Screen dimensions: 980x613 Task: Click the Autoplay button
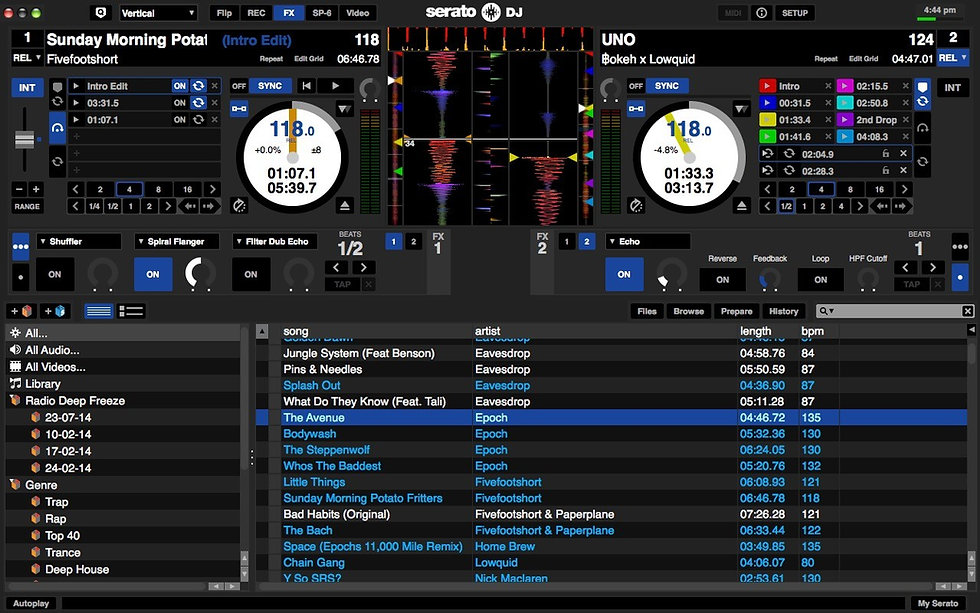point(31,603)
